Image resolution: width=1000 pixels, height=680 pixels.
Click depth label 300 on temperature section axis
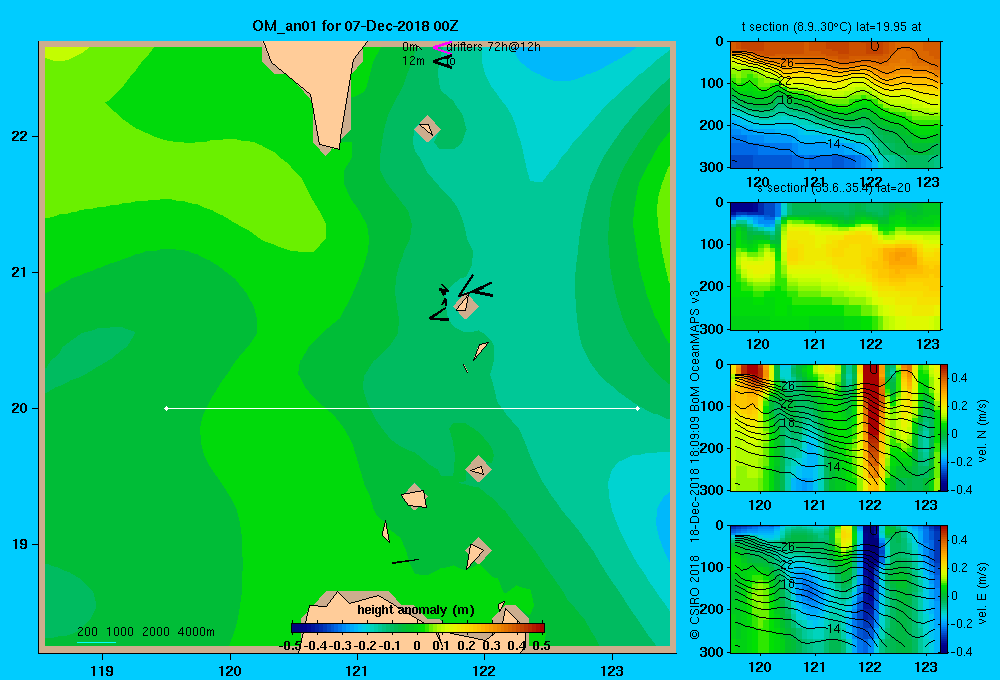(712, 167)
